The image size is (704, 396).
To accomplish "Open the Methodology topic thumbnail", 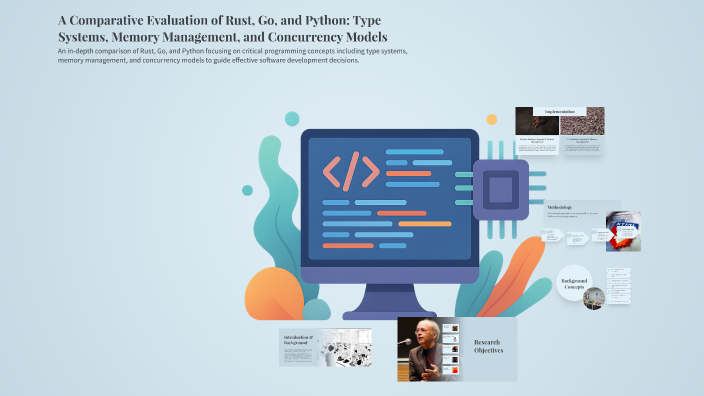I will pyautogui.click(x=591, y=226).
